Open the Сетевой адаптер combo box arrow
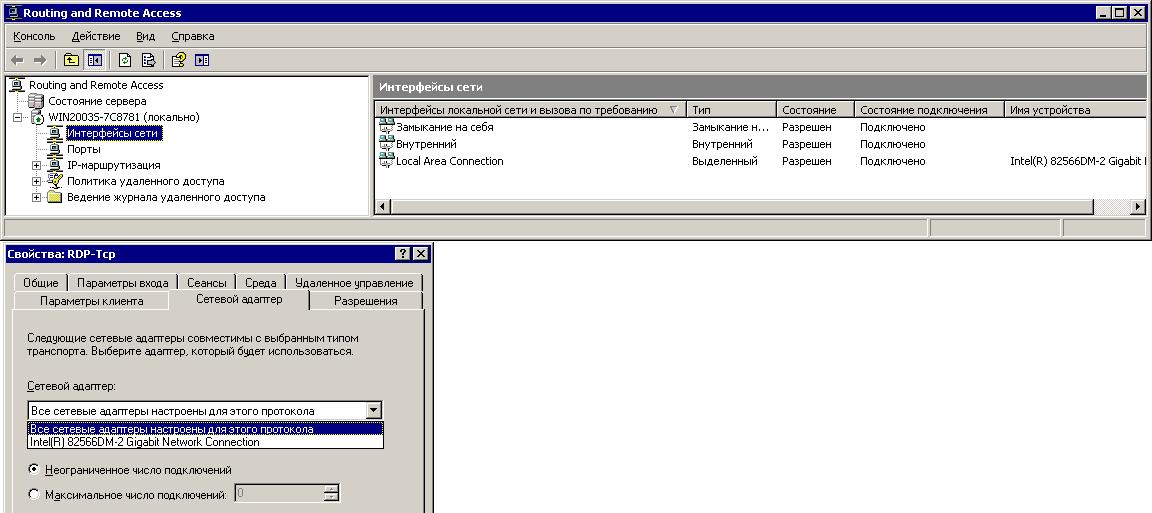The height and width of the screenshot is (513, 1152). (374, 411)
